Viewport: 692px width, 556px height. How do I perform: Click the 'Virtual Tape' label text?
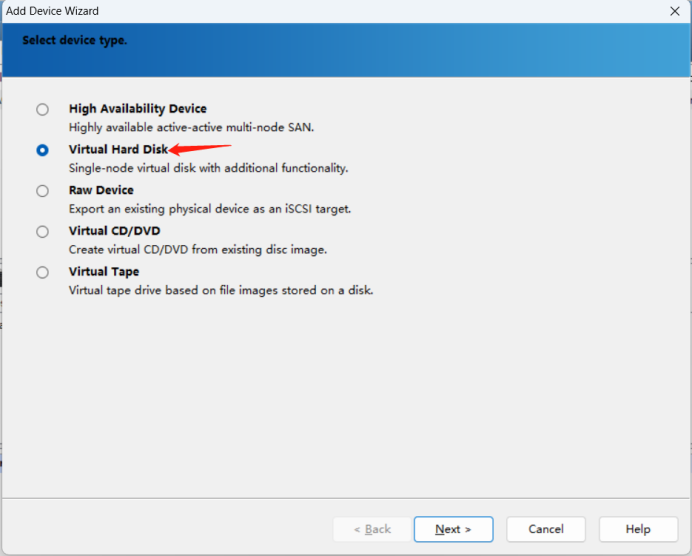[x=104, y=271]
